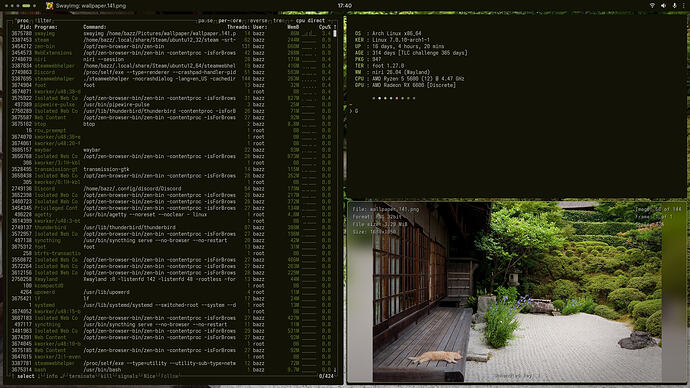Click 'OS : Arch Linux x86_64' in the terminal
Screen dimensions: 690x388
(x=388, y=33)
